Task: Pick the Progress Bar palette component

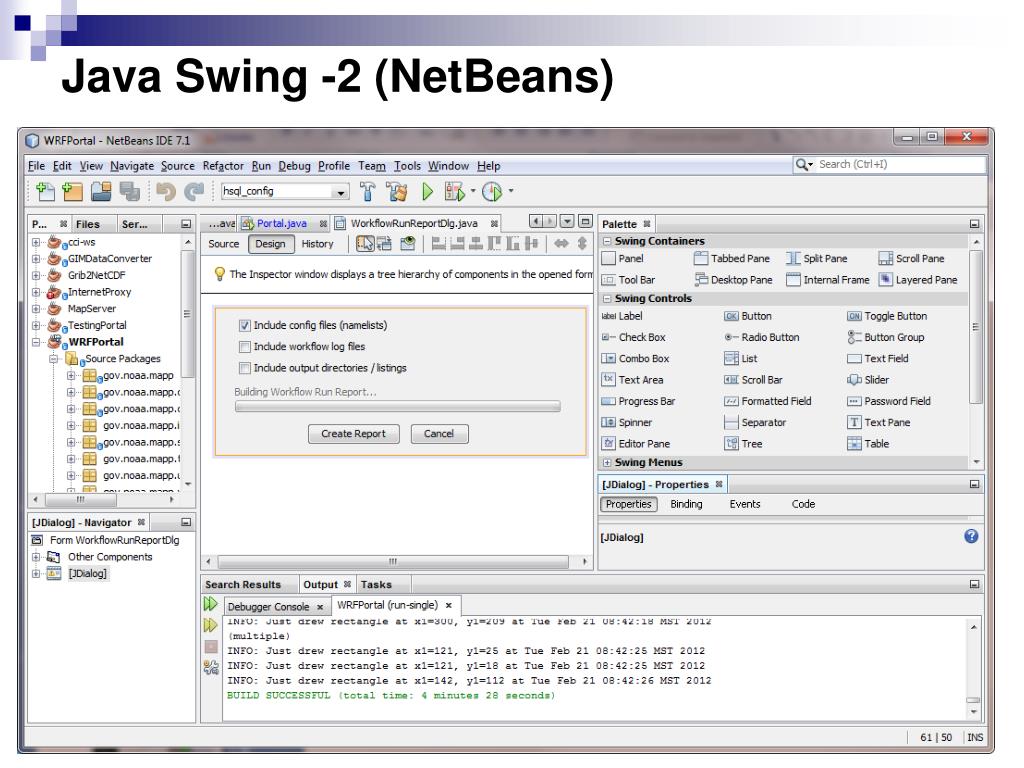Action: (638, 401)
